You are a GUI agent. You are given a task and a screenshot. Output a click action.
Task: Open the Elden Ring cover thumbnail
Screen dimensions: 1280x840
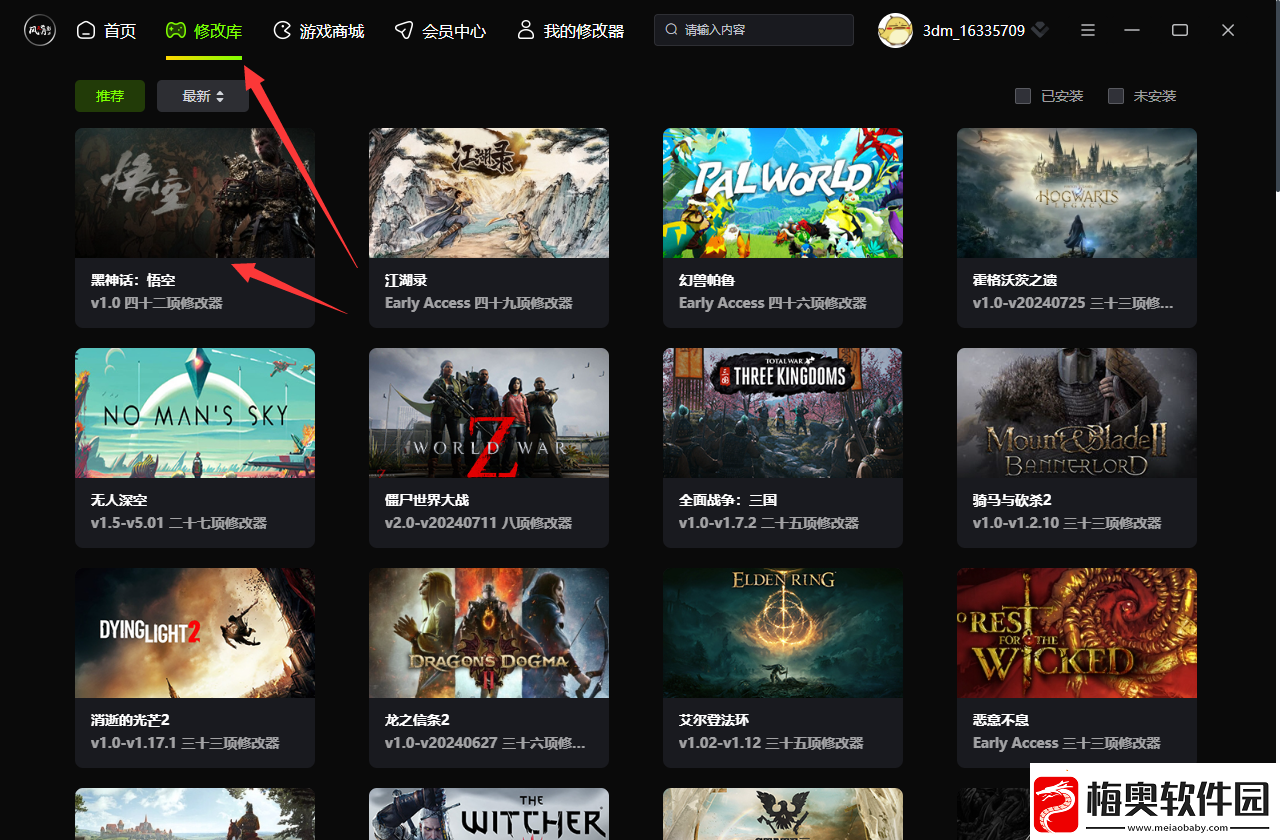coord(783,633)
